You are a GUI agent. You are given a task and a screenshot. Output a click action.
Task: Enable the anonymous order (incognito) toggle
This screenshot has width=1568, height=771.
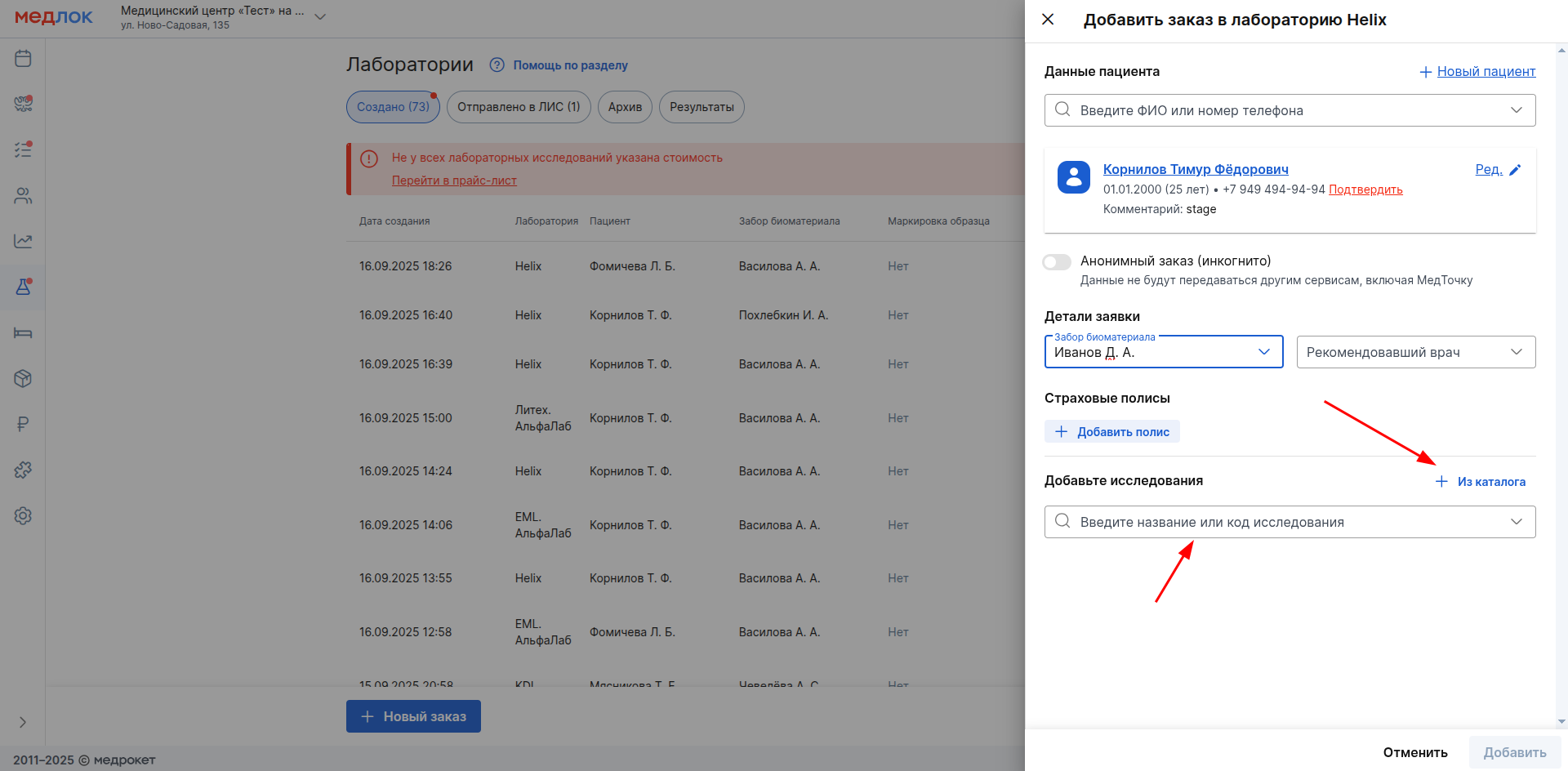tap(1057, 262)
